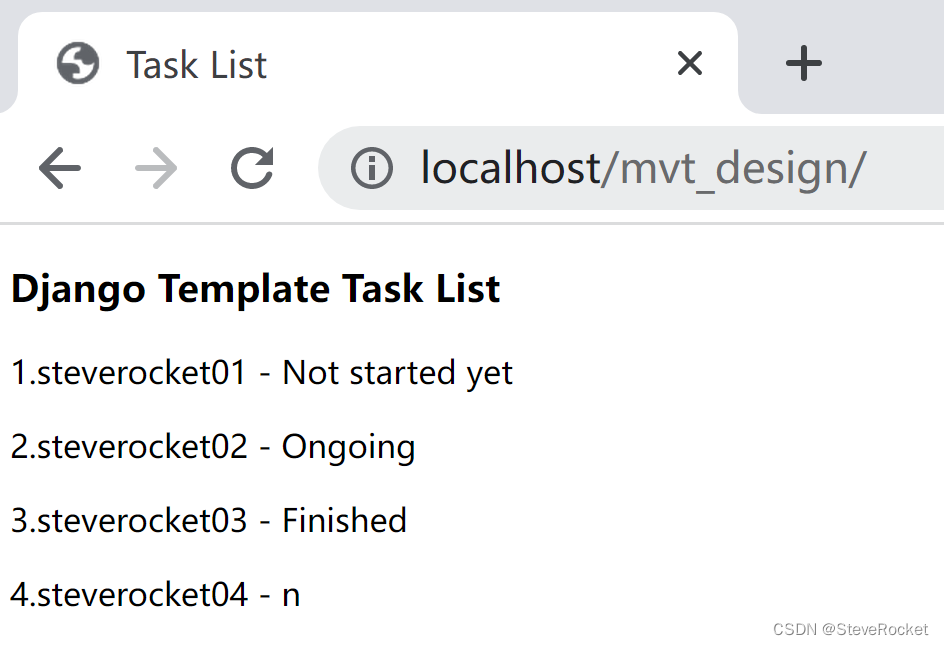
Task: Click the forward navigation arrow
Action: point(155,168)
